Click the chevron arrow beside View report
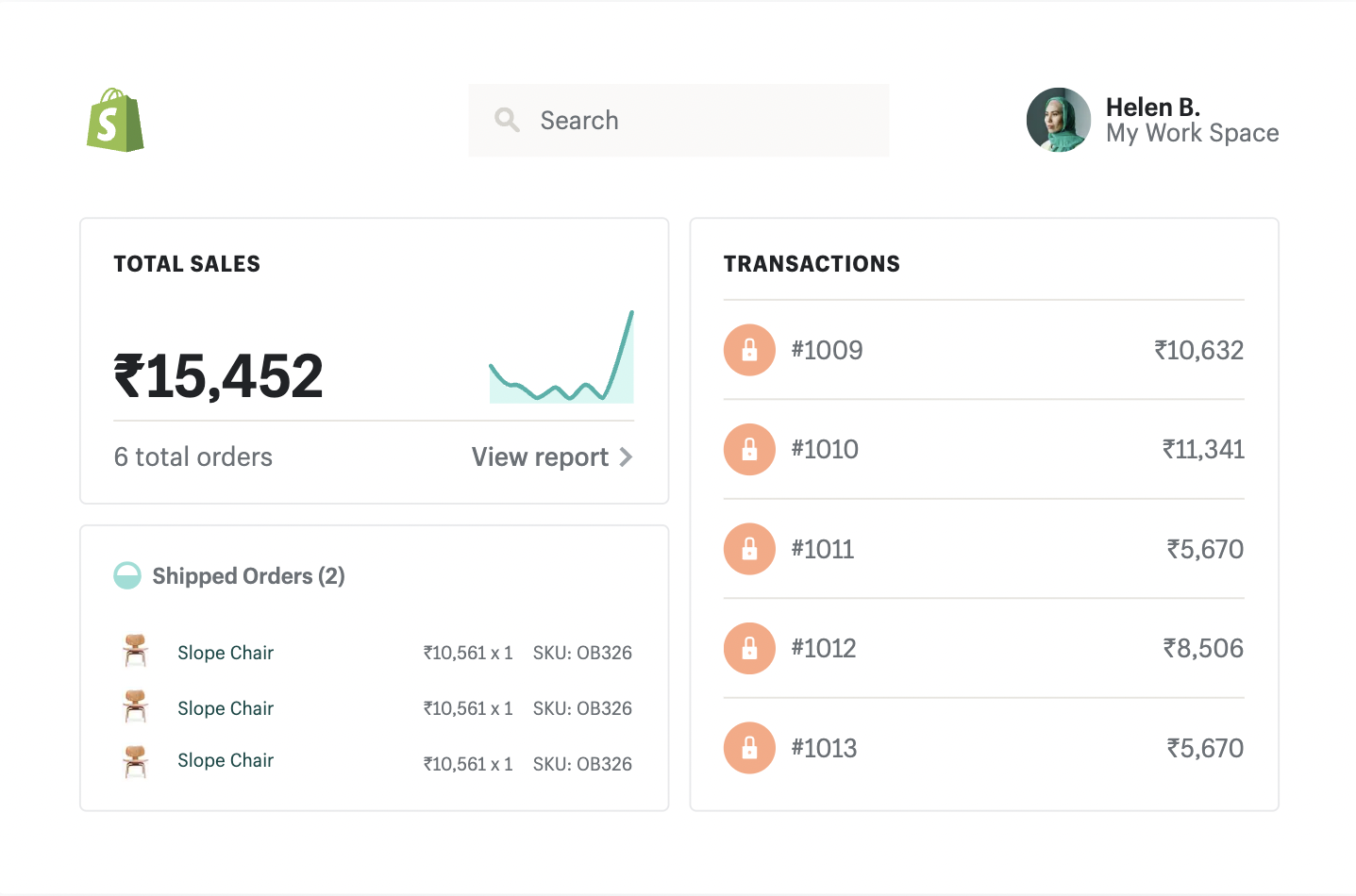The width and height of the screenshot is (1356, 896). tap(626, 457)
